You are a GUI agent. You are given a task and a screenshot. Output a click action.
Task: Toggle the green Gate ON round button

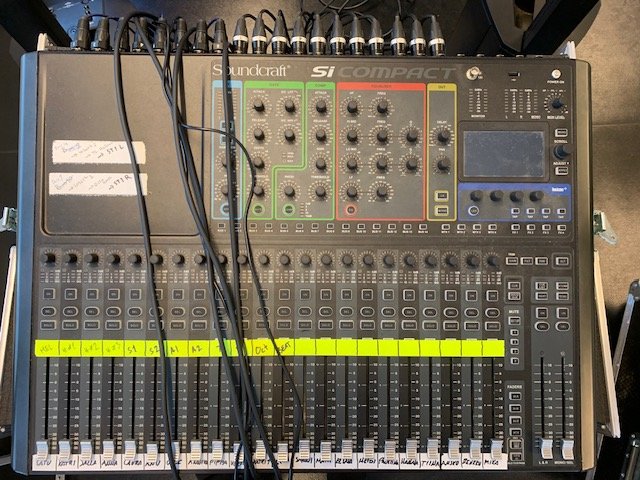(258, 210)
